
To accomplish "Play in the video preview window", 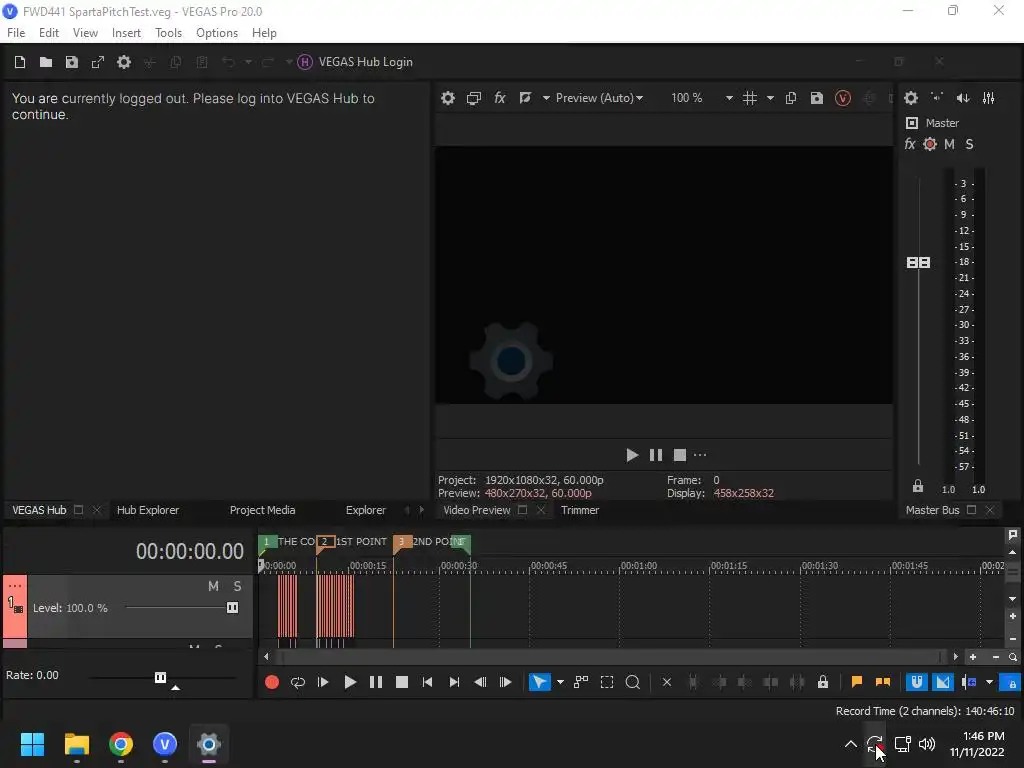I will [x=632, y=455].
